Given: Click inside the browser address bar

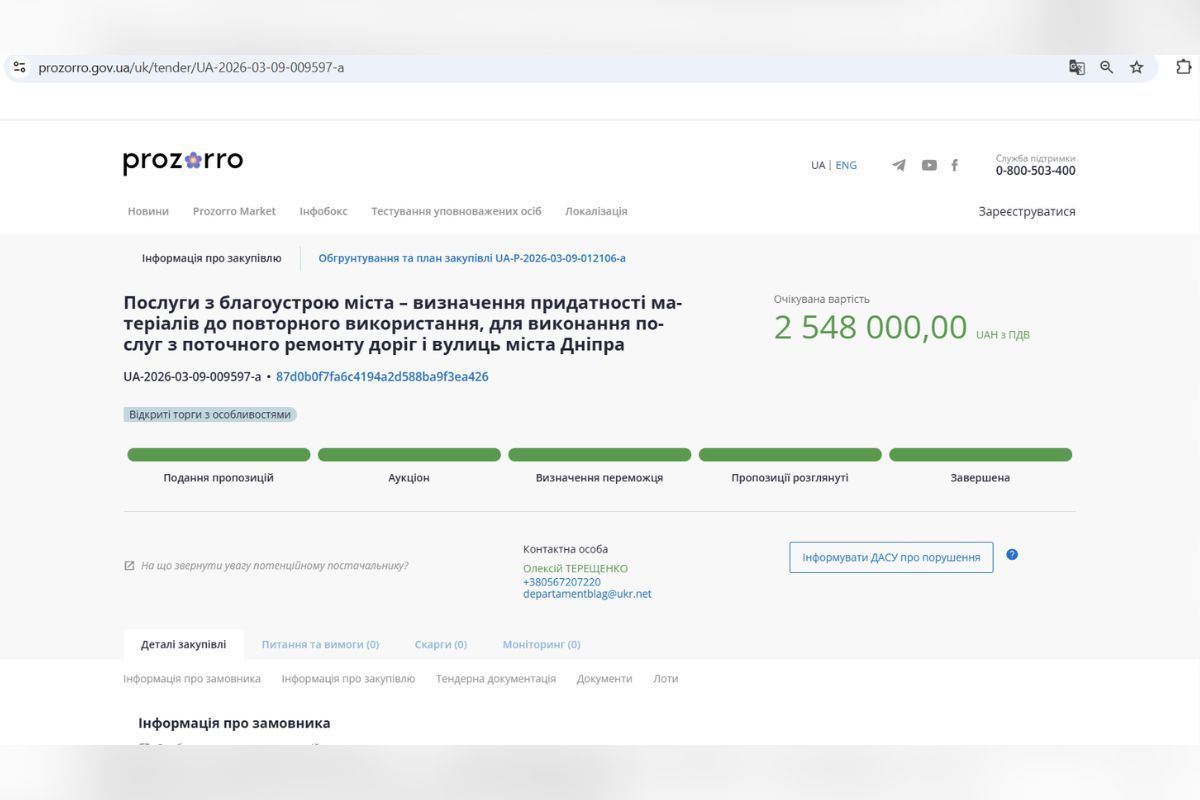Looking at the screenshot, I should (400, 67).
